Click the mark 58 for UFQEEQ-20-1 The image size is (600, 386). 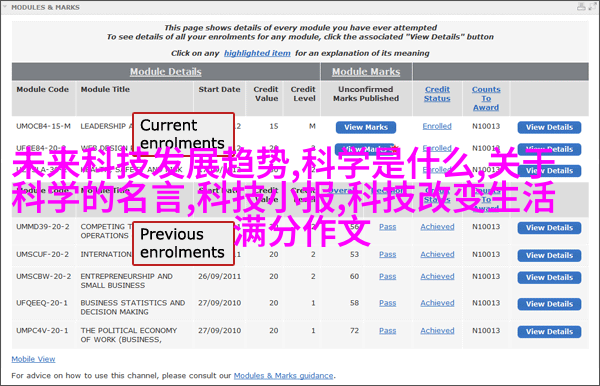click(354, 303)
